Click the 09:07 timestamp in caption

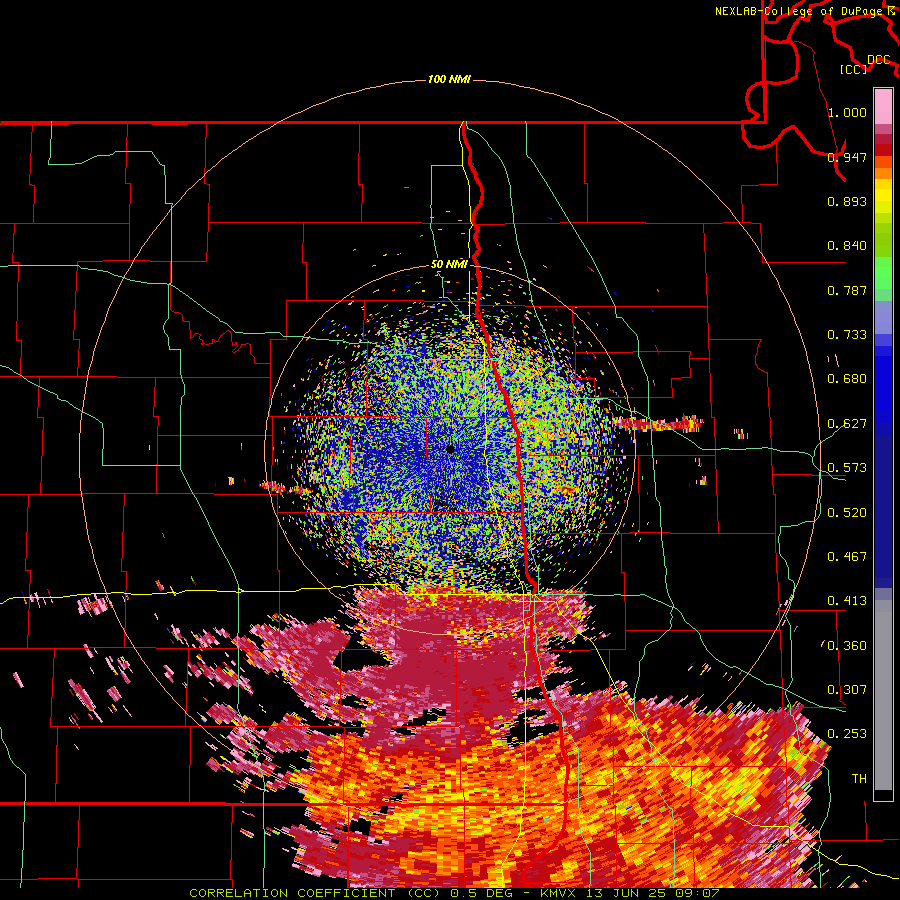(698, 893)
